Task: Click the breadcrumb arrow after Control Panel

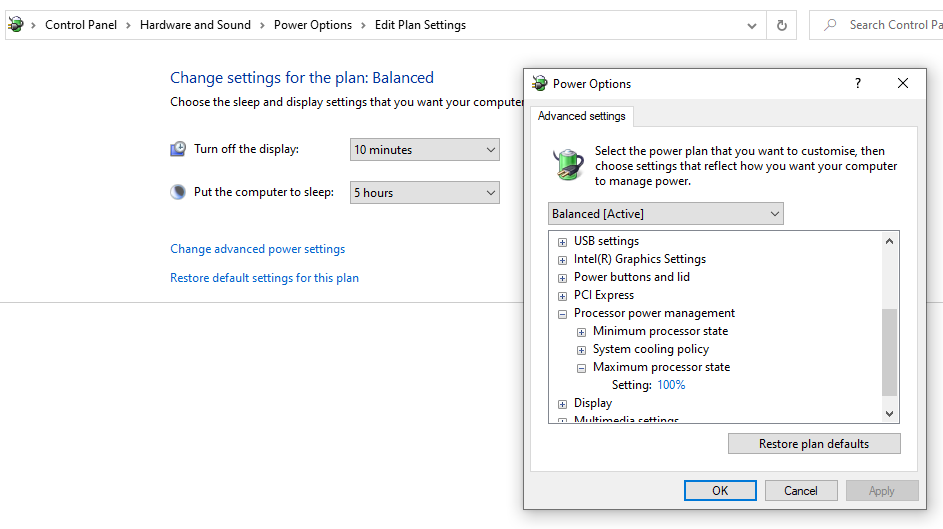Action: tap(128, 25)
